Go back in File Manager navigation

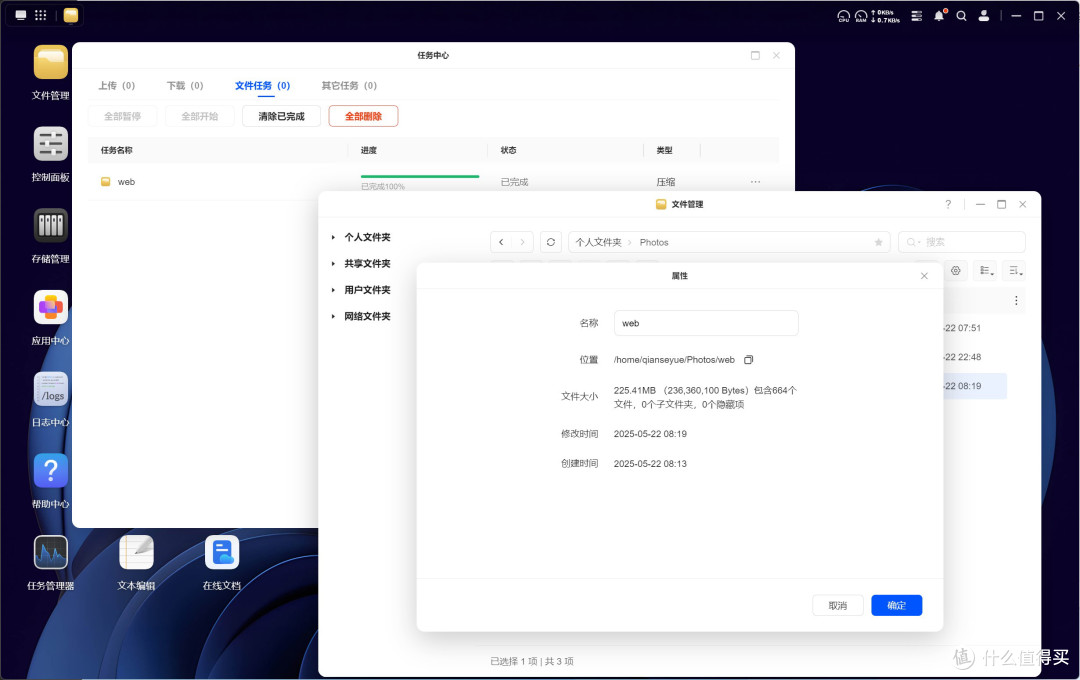pyautogui.click(x=501, y=242)
